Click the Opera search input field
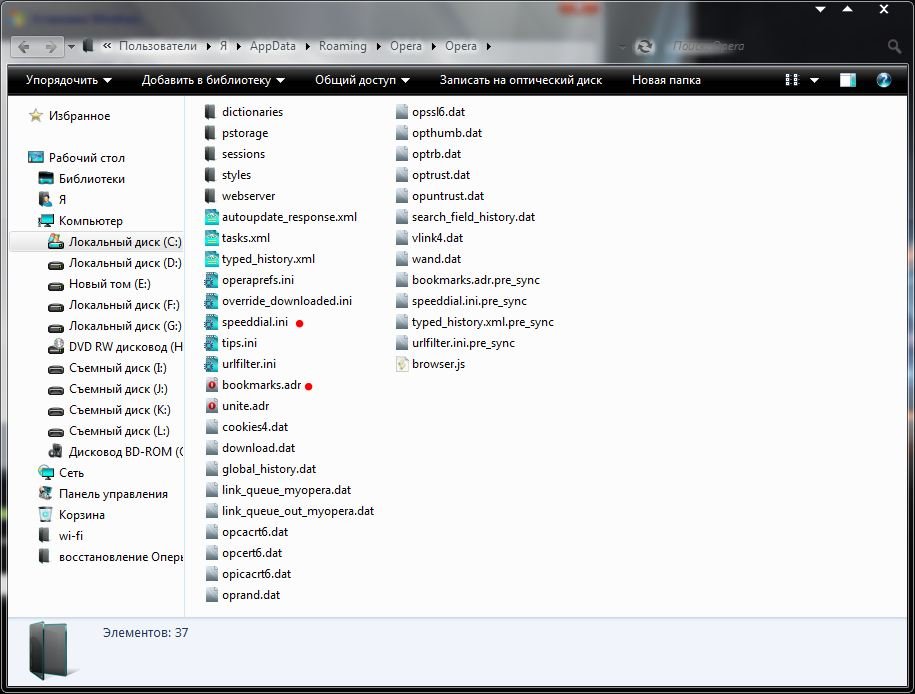 775,46
